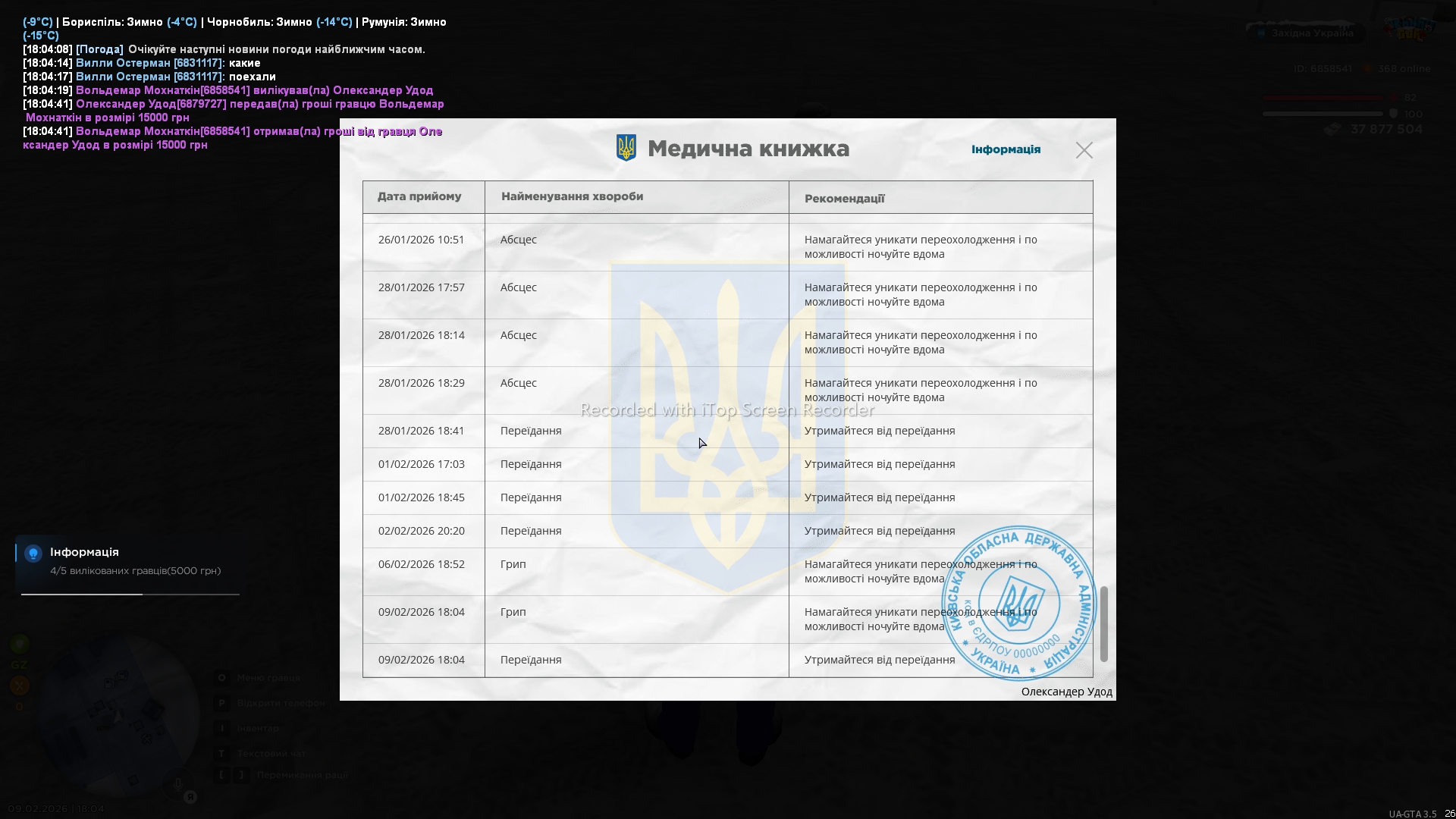Click the Найменування хвороби column header
1456x819 pixels.
(x=572, y=196)
